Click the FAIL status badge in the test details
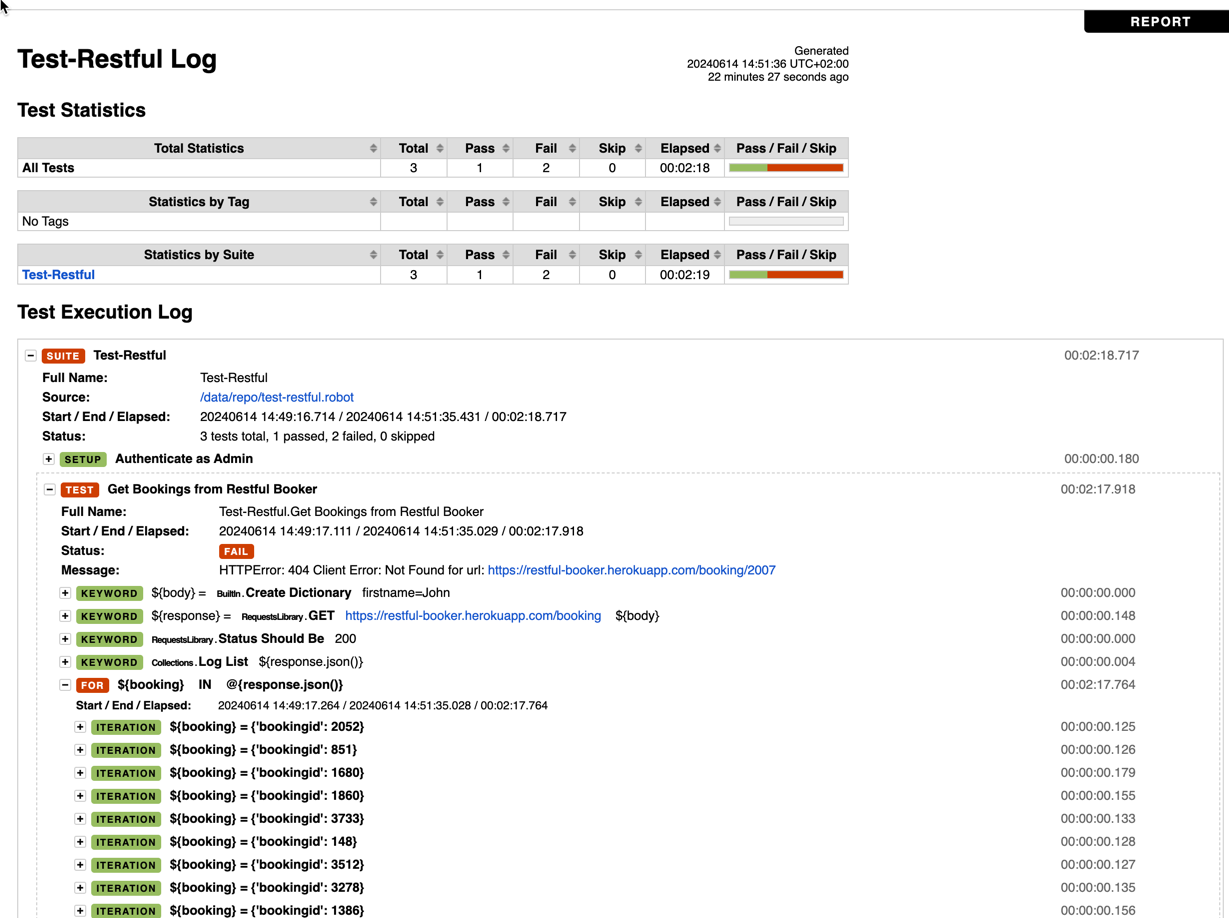Image resolution: width=1229 pixels, height=918 pixels. (x=236, y=551)
